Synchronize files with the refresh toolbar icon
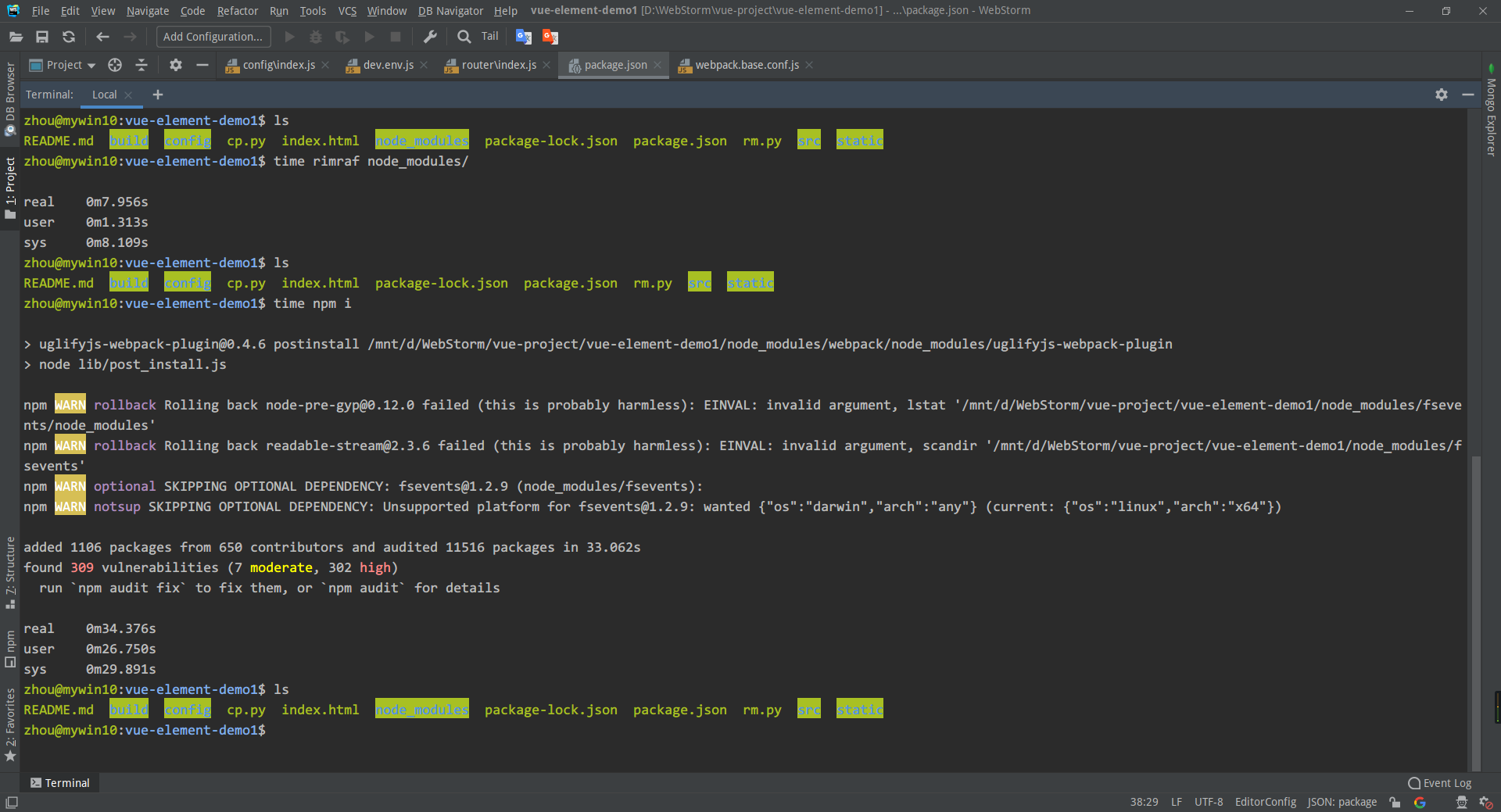The height and width of the screenshot is (812, 1501). [x=69, y=36]
